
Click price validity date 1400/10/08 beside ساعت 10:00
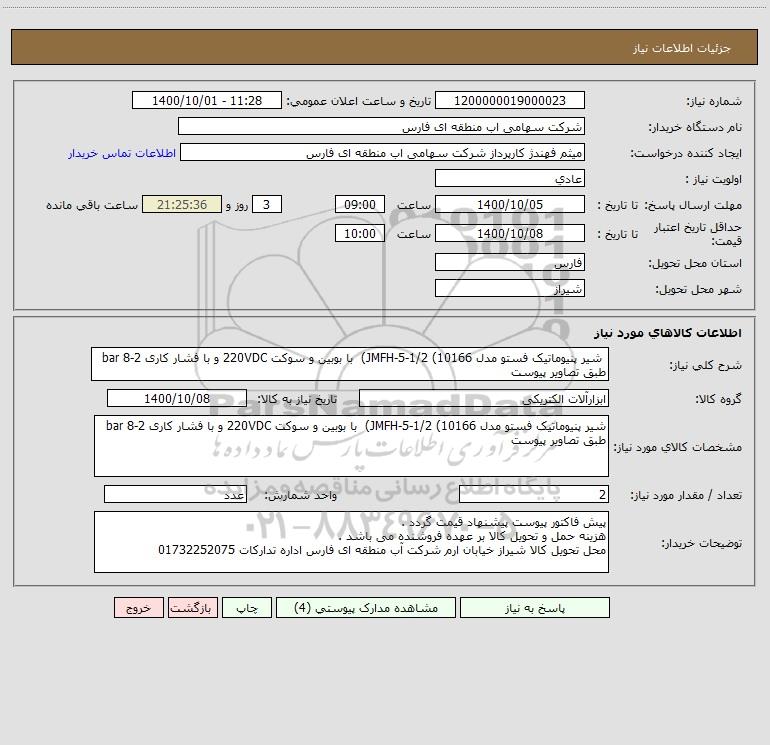click(x=510, y=233)
